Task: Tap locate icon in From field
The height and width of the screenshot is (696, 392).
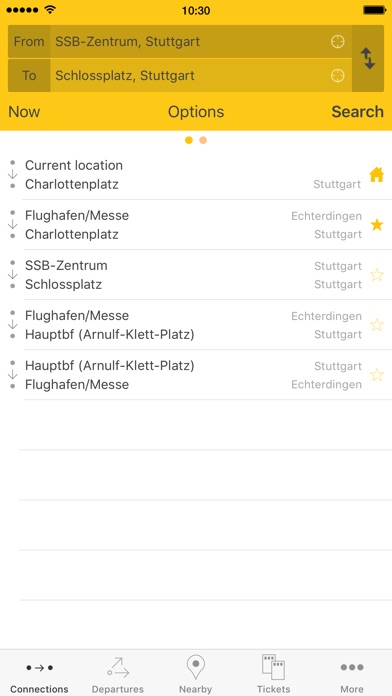Action: coord(338,42)
